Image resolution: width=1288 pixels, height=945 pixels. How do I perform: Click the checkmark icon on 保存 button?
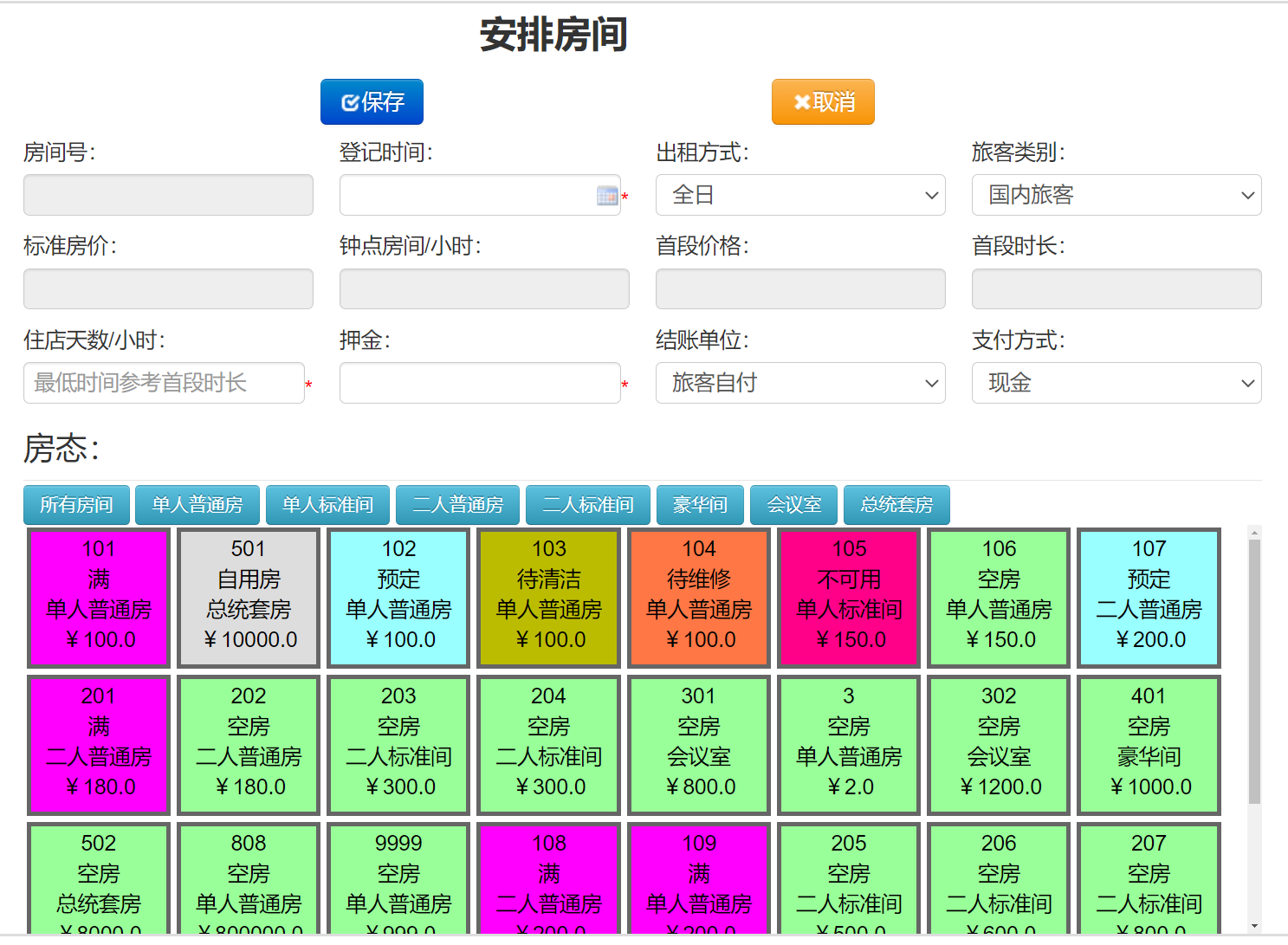click(x=349, y=101)
